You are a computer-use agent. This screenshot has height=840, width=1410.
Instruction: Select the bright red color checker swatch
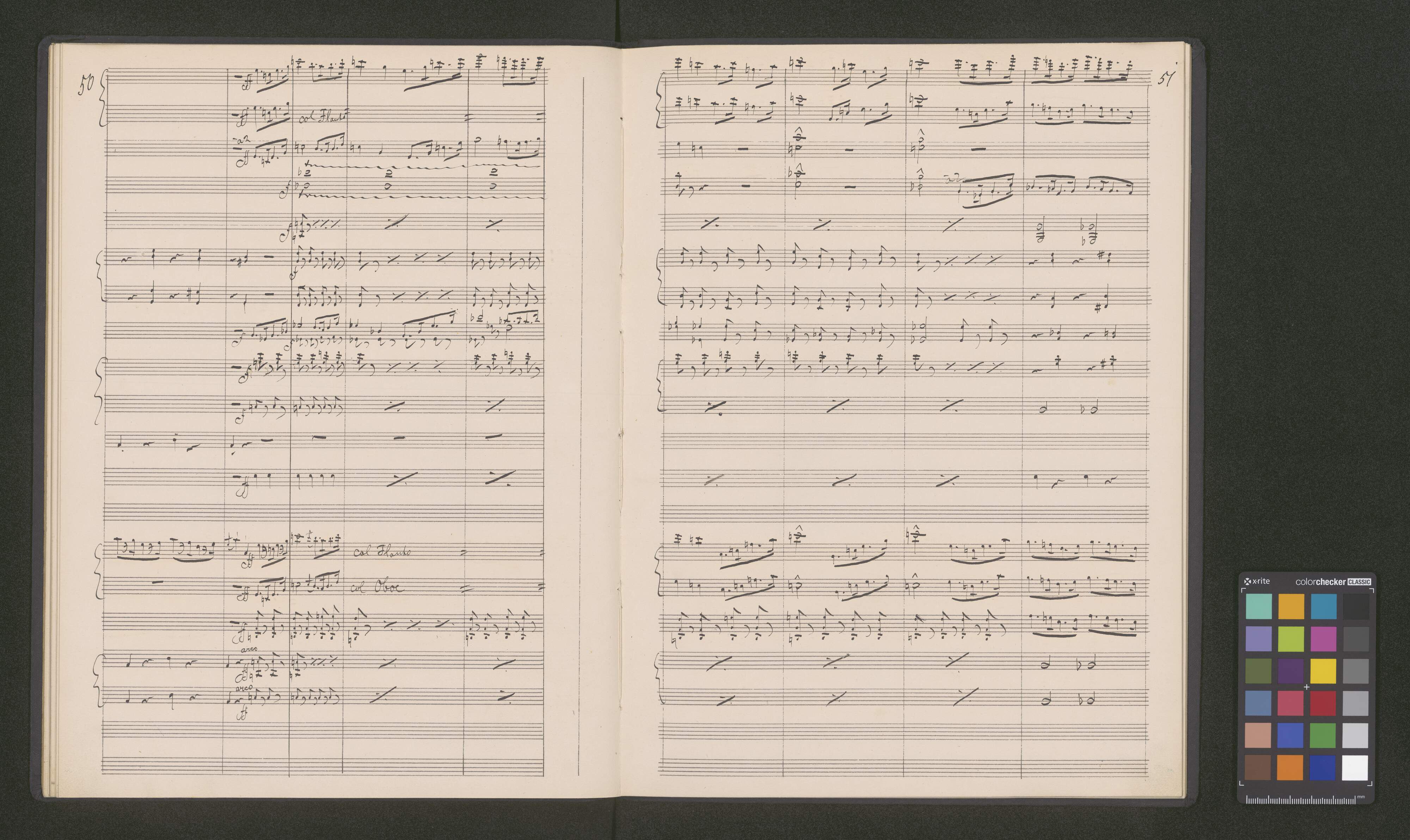(1323, 703)
